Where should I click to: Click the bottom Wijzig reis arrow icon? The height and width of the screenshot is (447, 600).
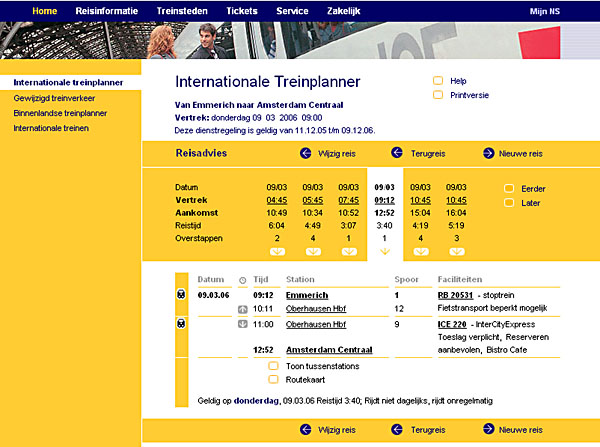[x=305, y=429]
